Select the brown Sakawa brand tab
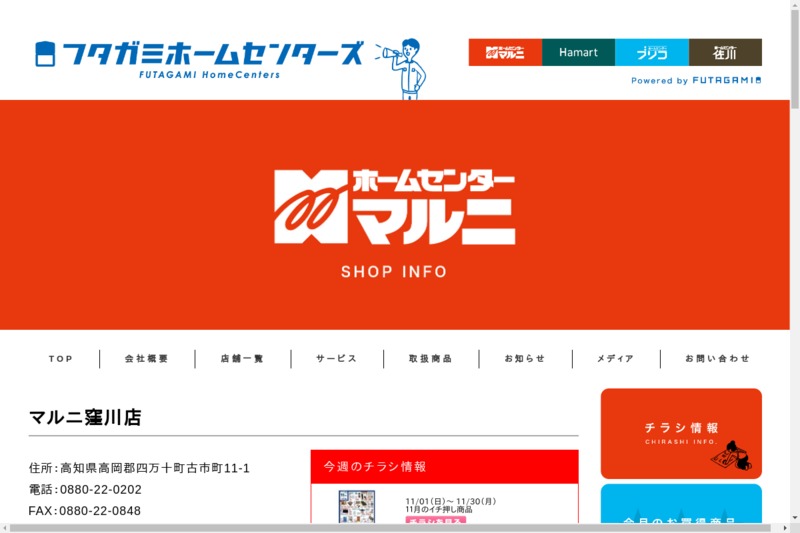800x533 pixels. (725, 52)
